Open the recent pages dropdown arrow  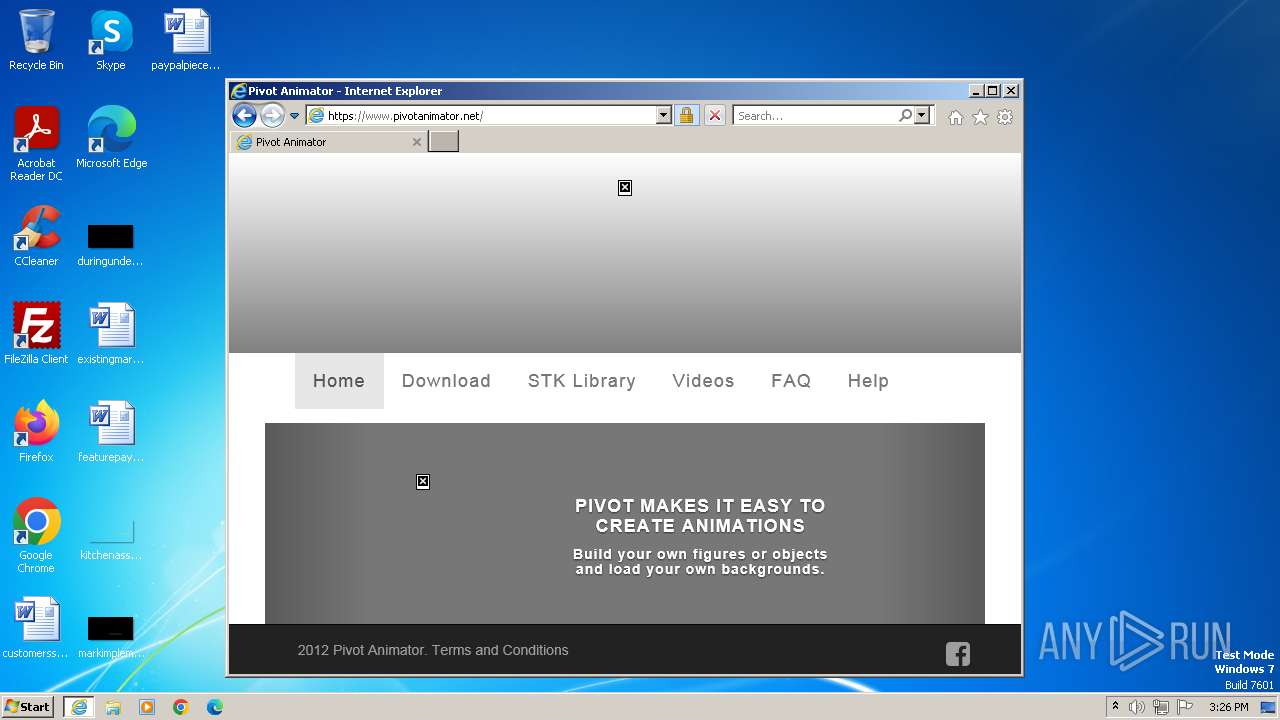(x=294, y=116)
